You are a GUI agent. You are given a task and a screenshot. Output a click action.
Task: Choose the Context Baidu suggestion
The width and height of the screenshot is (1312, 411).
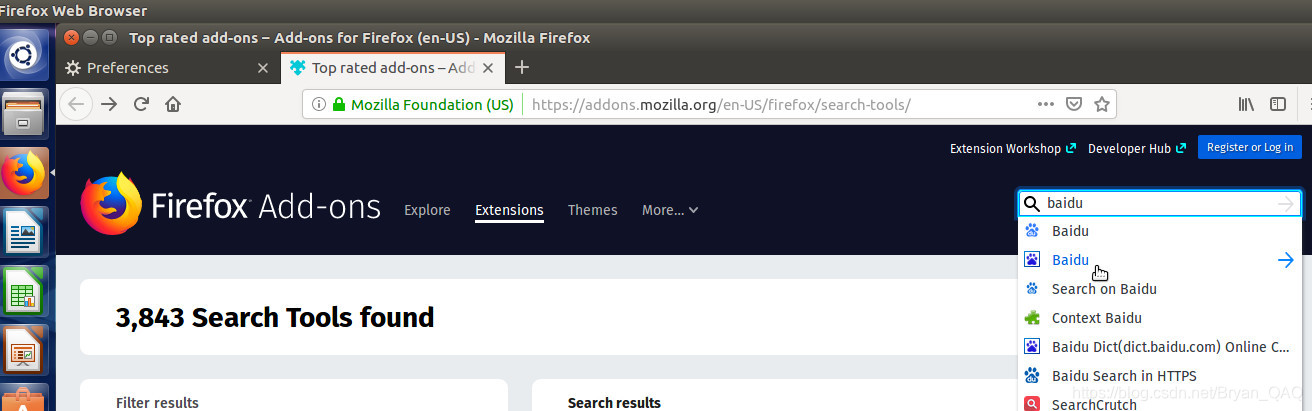[1160, 318]
